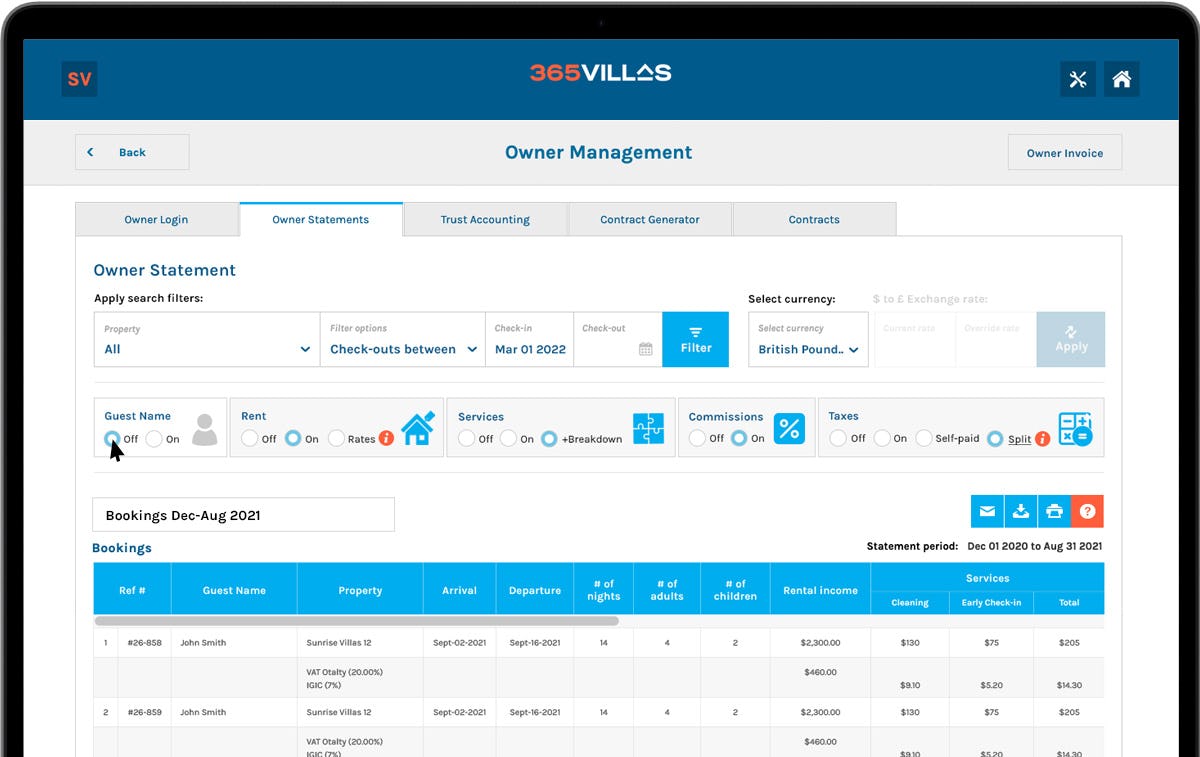Viewport: 1200px width, 757px height.
Task: Download the statement with download icon
Action: tap(1020, 511)
